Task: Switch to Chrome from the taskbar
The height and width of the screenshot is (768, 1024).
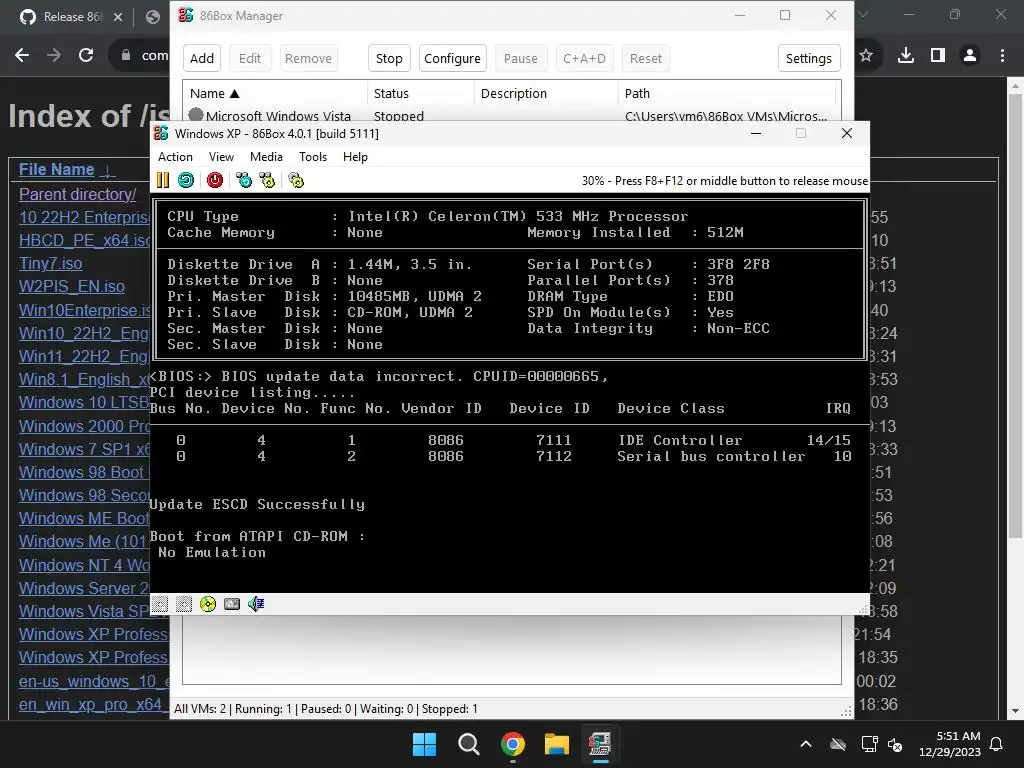Action: click(513, 744)
